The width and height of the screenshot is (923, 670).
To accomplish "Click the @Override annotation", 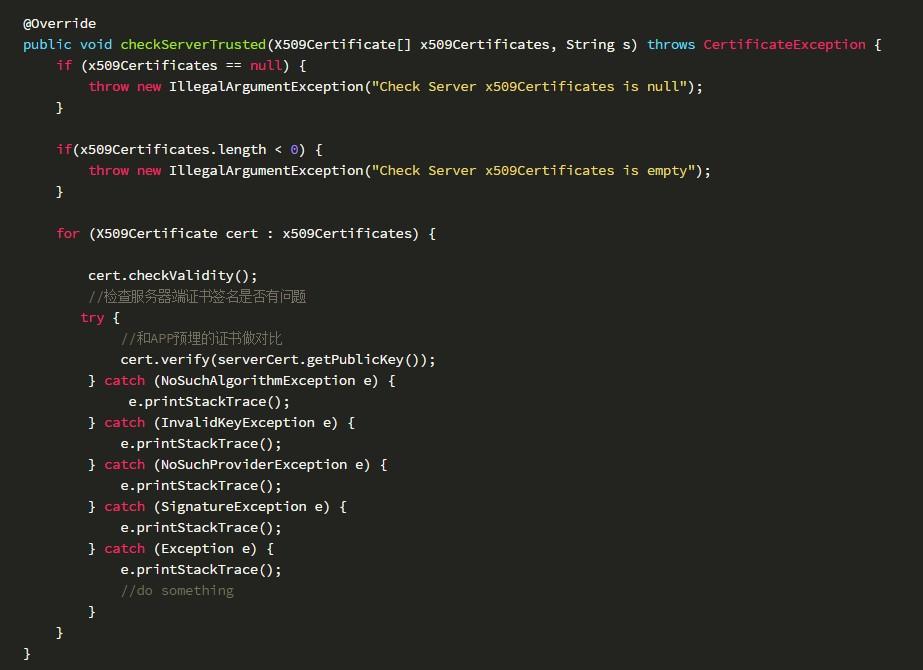I will 59,24.
